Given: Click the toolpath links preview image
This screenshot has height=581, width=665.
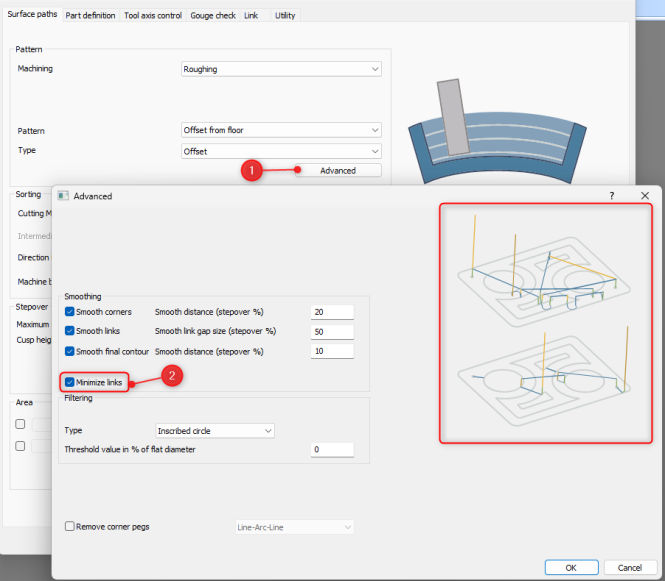Looking at the screenshot, I should [545, 323].
